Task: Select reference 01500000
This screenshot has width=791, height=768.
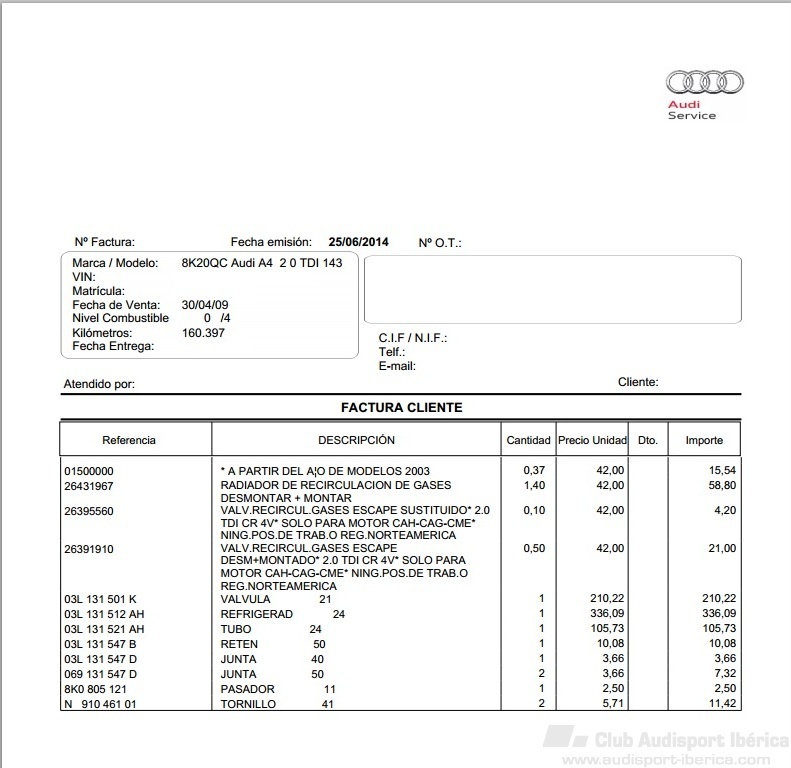Action: tap(89, 471)
